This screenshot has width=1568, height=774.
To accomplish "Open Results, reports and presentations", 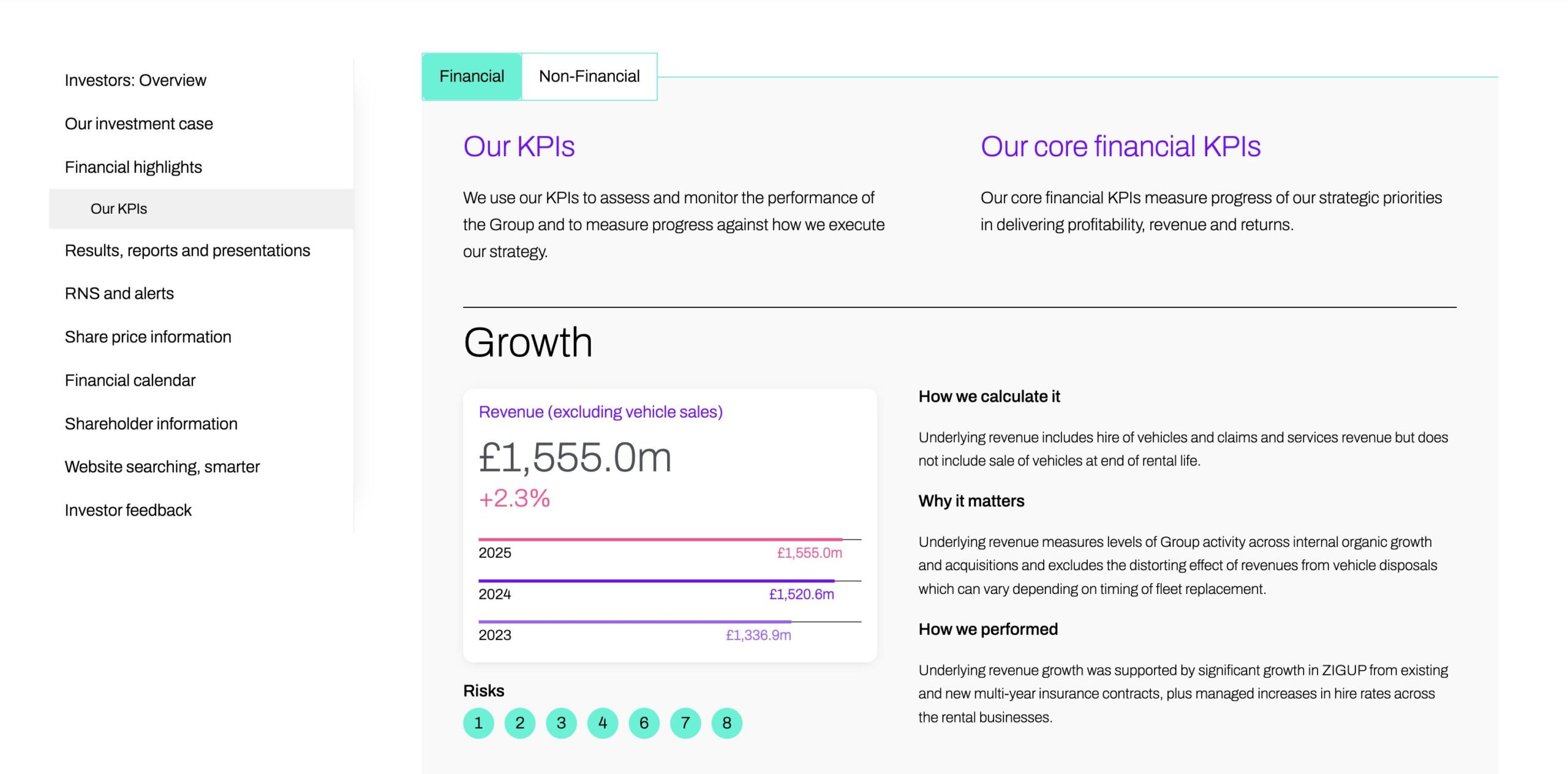I will click(187, 250).
